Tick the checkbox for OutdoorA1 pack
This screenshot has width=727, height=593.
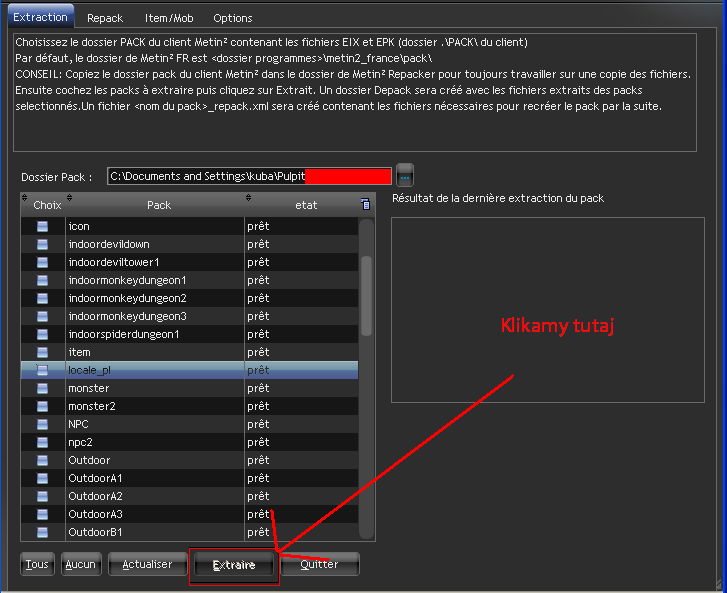point(42,478)
